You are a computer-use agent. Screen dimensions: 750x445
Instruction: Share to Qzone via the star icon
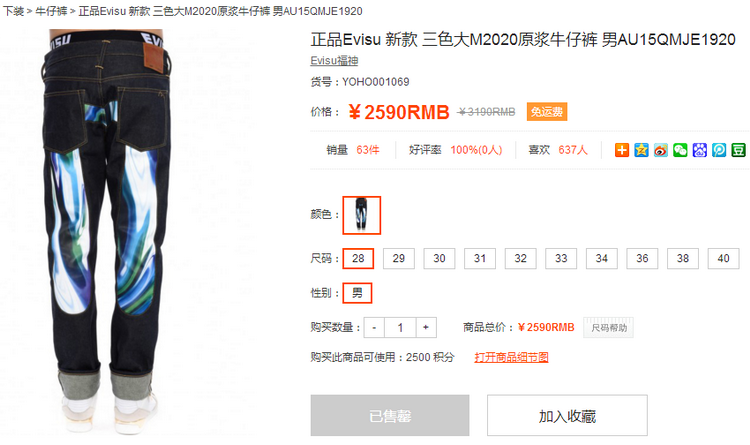tap(641, 150)
